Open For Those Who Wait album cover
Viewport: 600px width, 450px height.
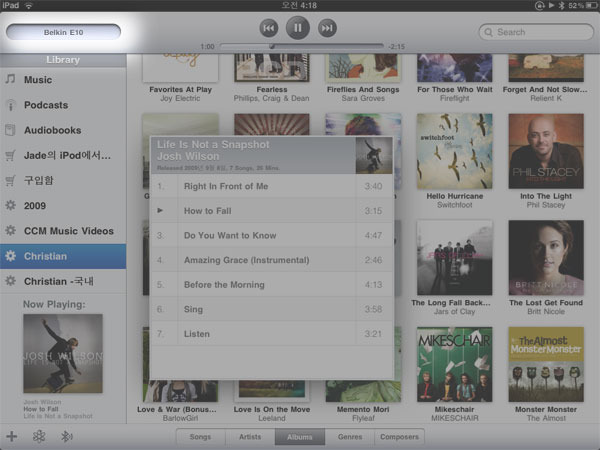pos(455,67)
